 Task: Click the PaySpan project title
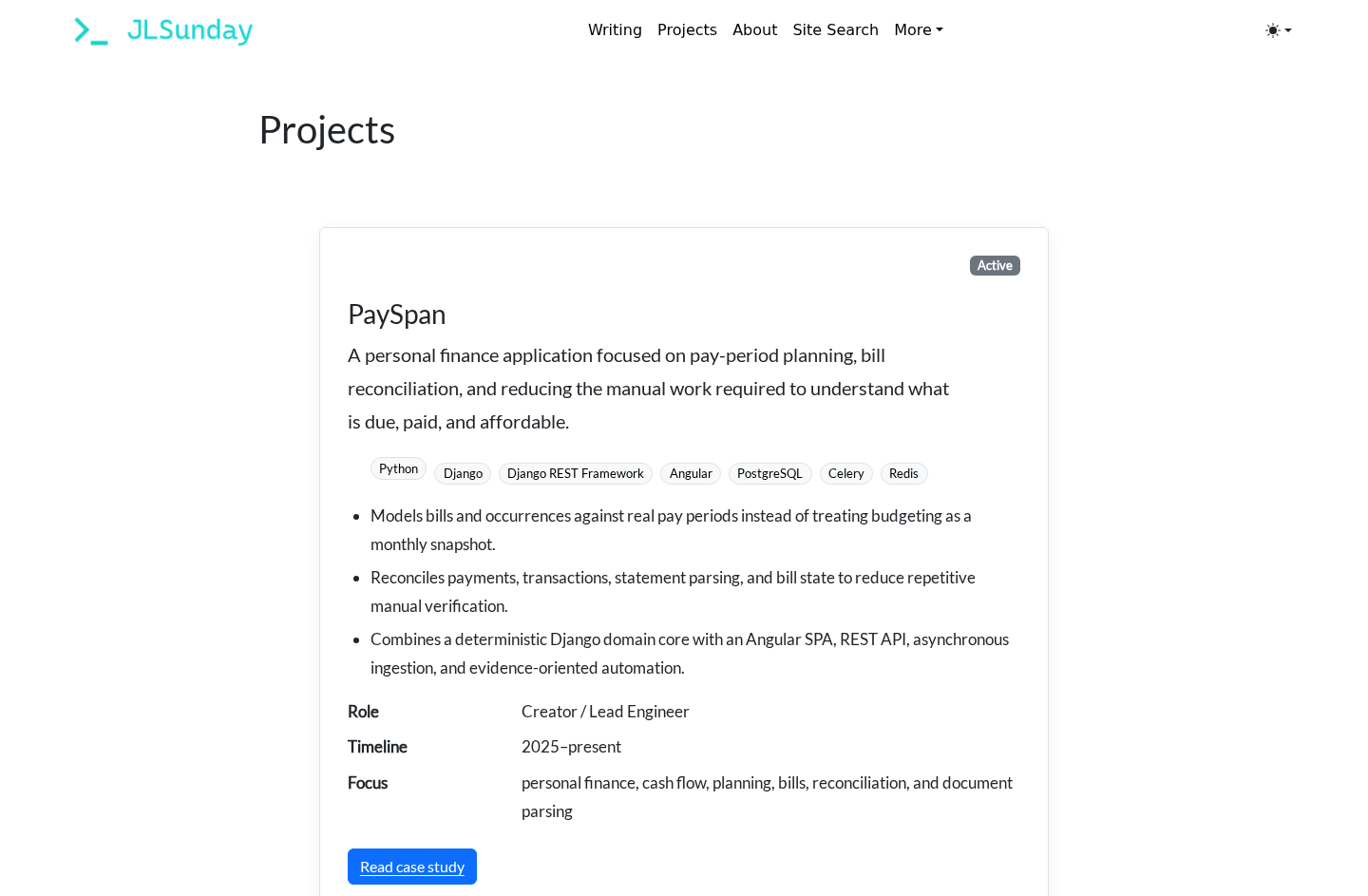click(396, 315)
